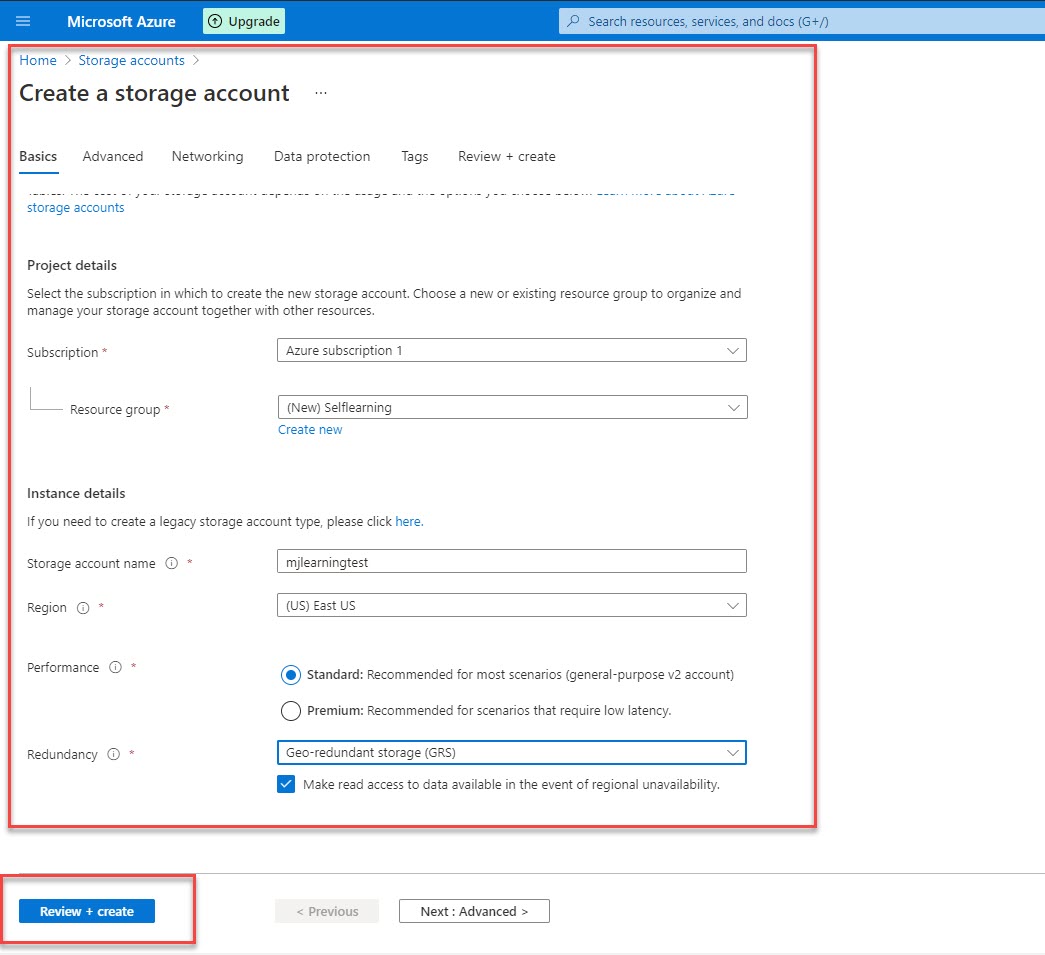Screen dimensions: 1045x955
Task: Click the Create new resource group link
Action: (310, 430)
